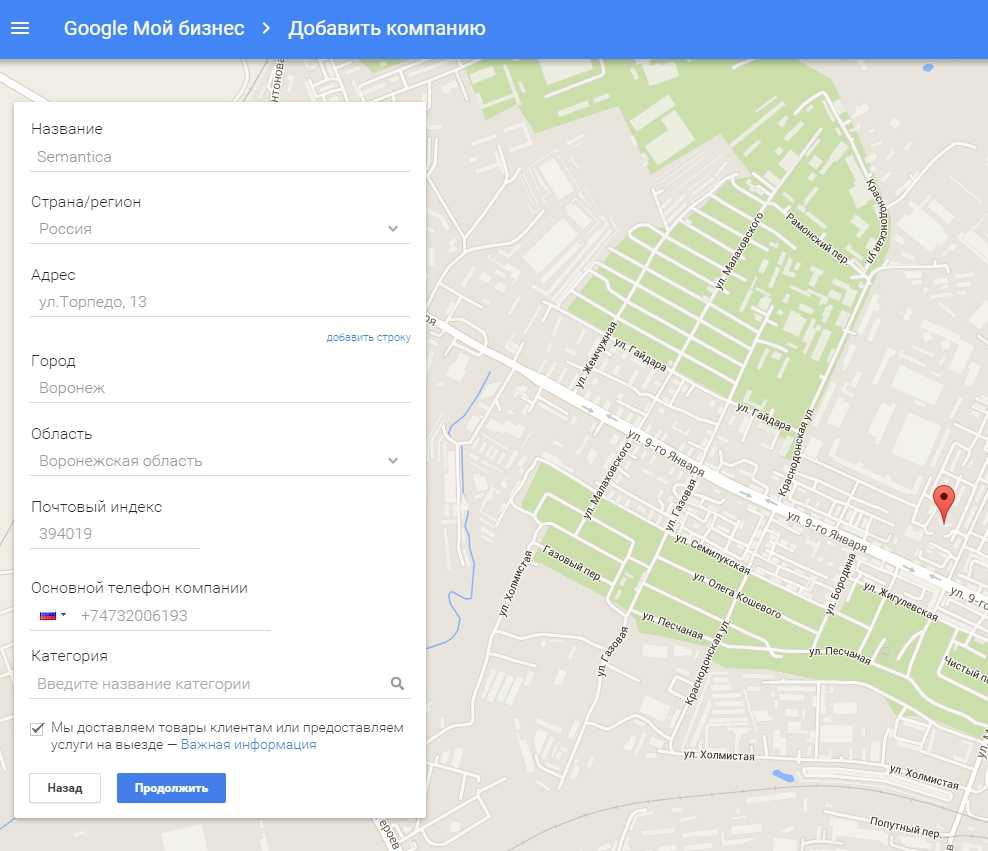Expand the Страна/регион dropdown
This screenshot has height=851, width=988.
tap(392, 229)
